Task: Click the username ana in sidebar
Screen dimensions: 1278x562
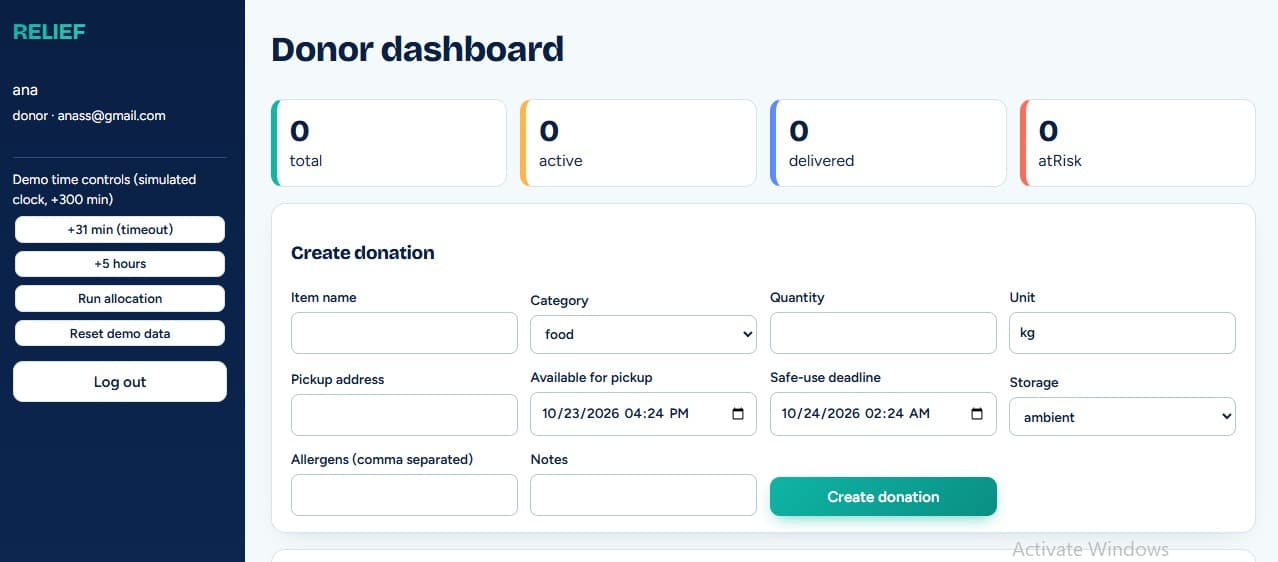Action: tap(25, 90)
